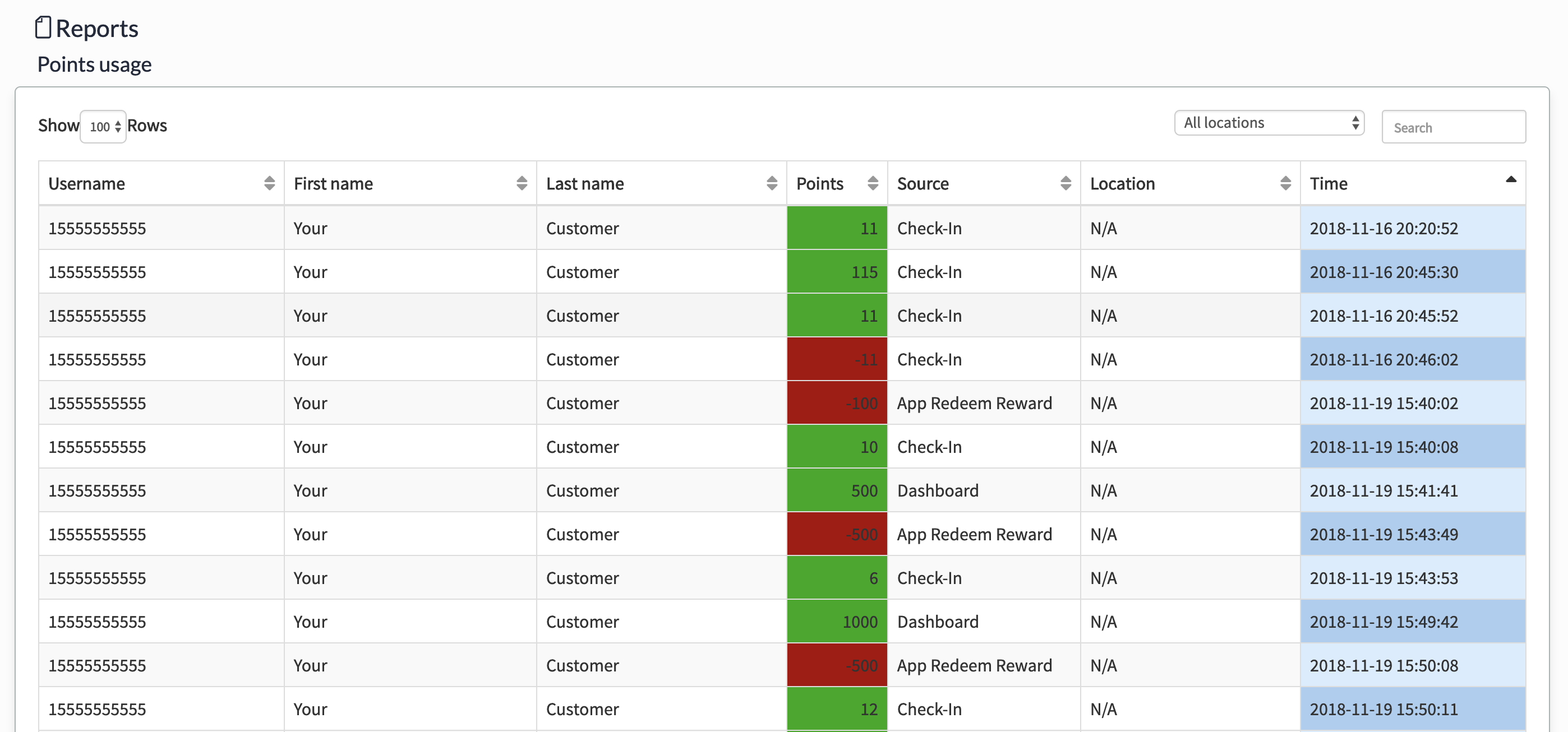
Task: Click the time 2018-11-19 15:43:49
Action: click(1383, 534)
